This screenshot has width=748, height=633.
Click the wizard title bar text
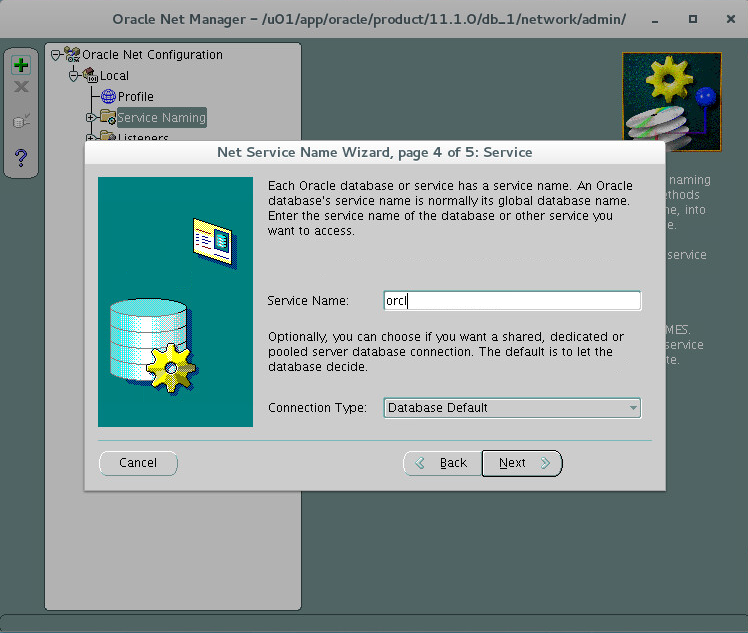[x=374, y=152]
